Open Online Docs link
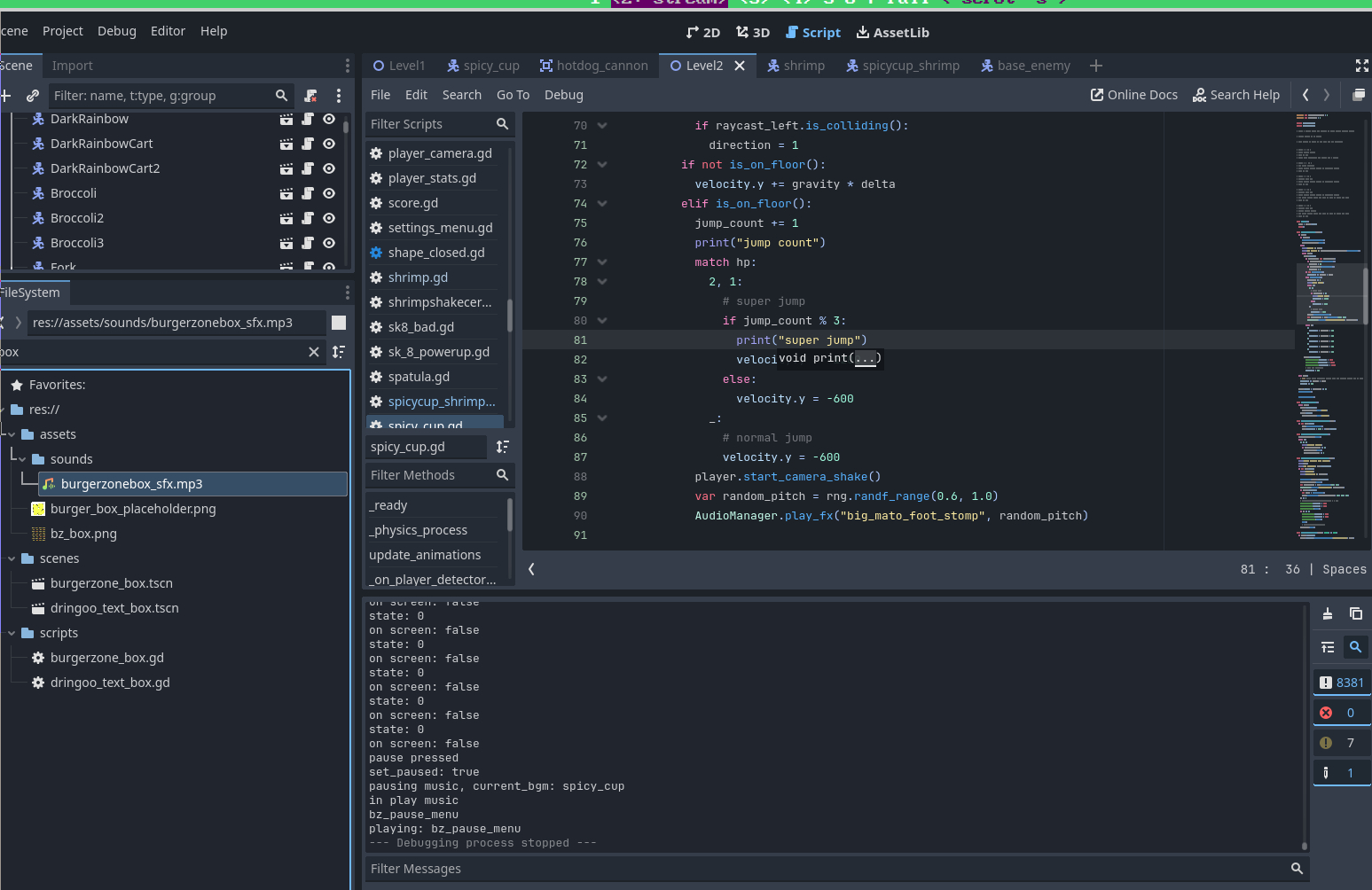Screen dimensions: 1372x890 (x=1133, y=95)
